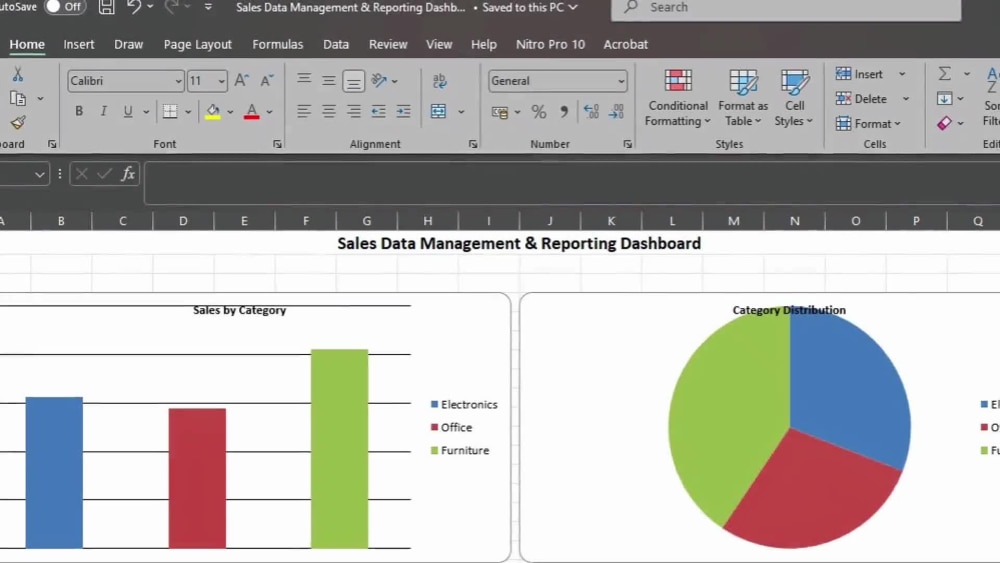Apply Percent Style
This screenshot has width=1000, height=563.
point(539,112)
